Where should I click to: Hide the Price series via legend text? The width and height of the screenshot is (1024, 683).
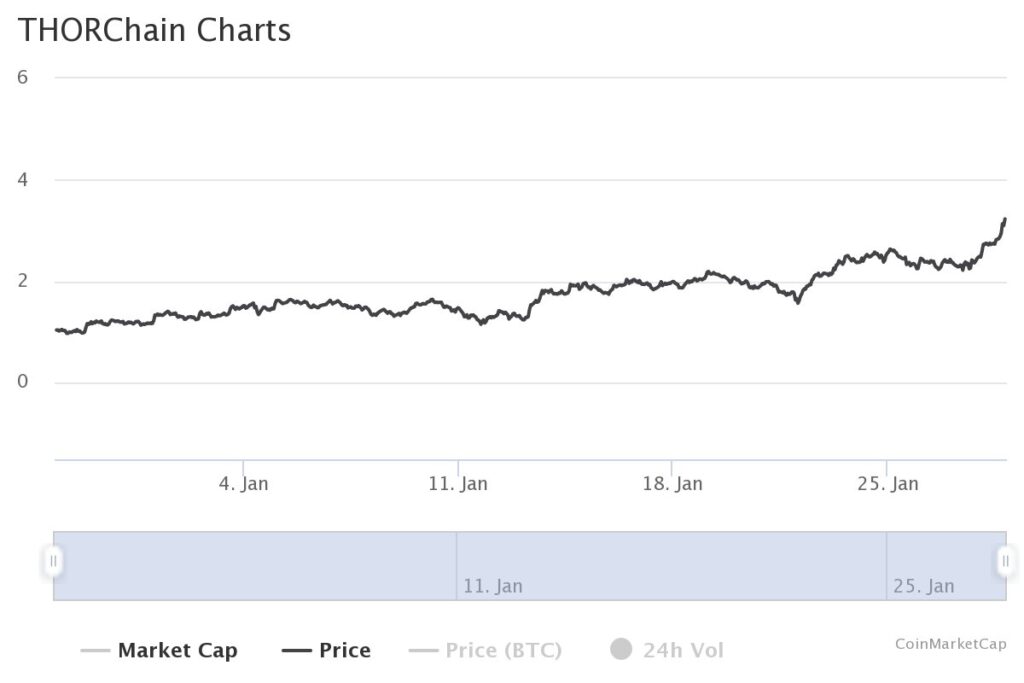(345, 651)
